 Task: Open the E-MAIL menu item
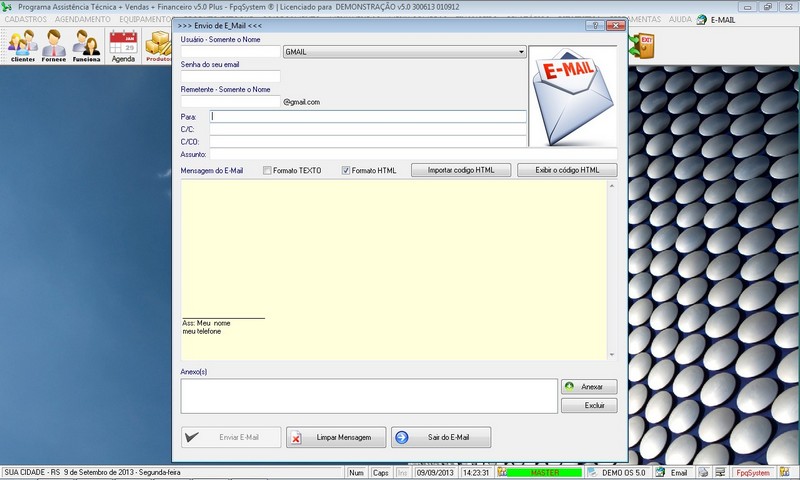coord(723,19)
